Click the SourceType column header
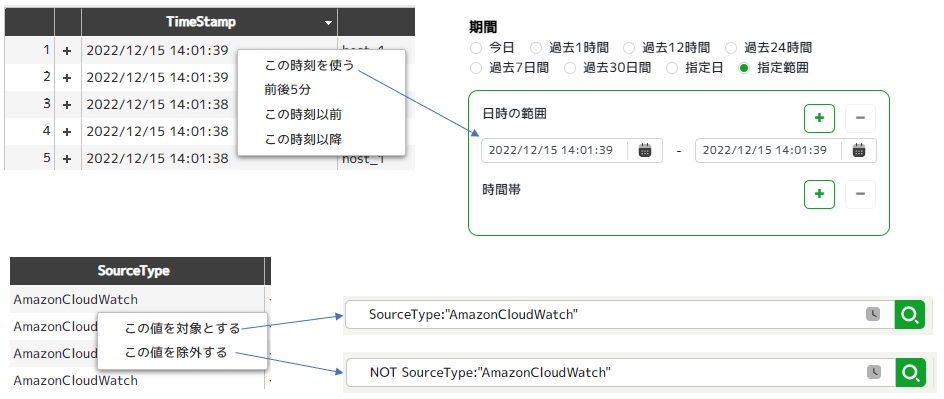This screenshot has height=399, width=944. [x=134, y=271]
